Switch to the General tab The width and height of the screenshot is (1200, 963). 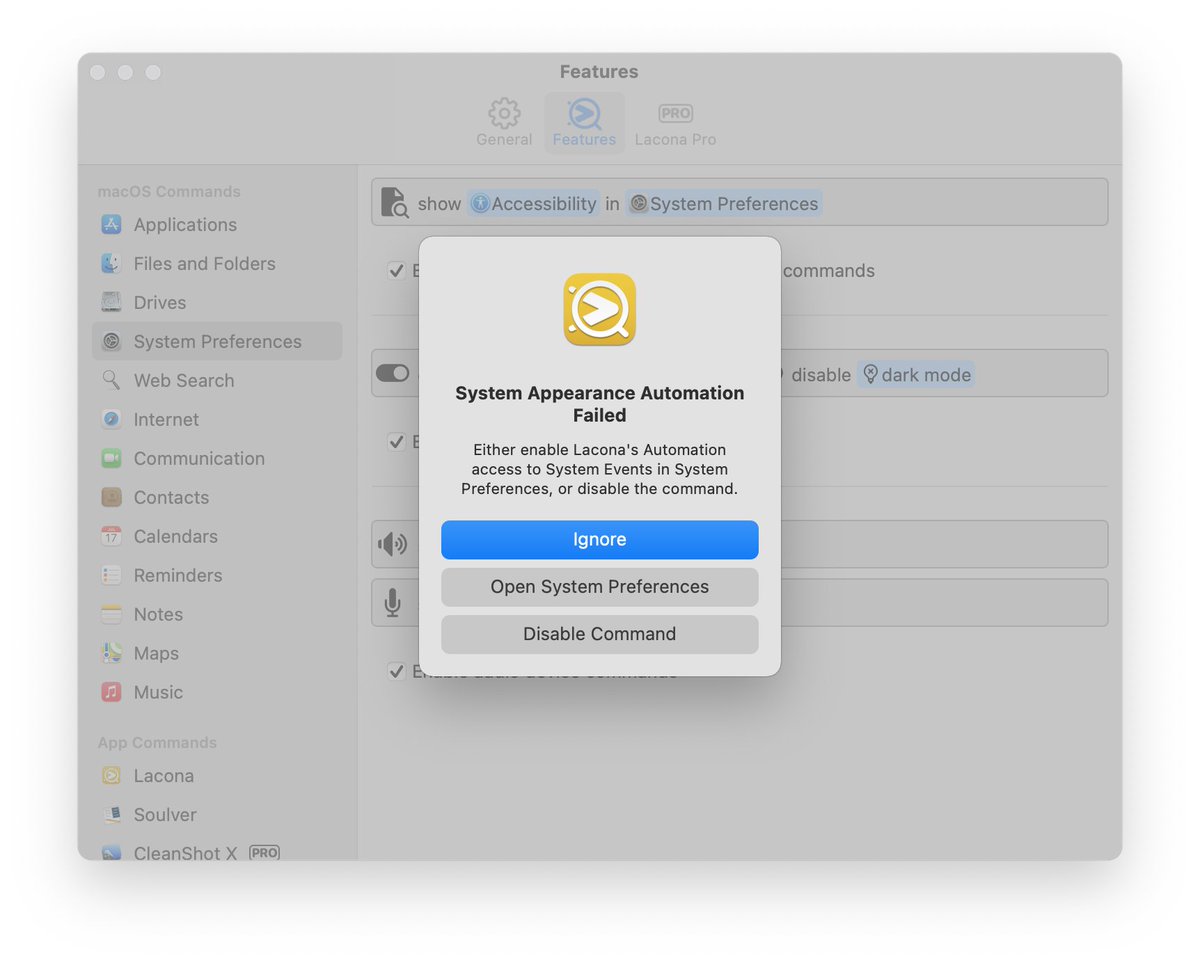coord(504,123)
